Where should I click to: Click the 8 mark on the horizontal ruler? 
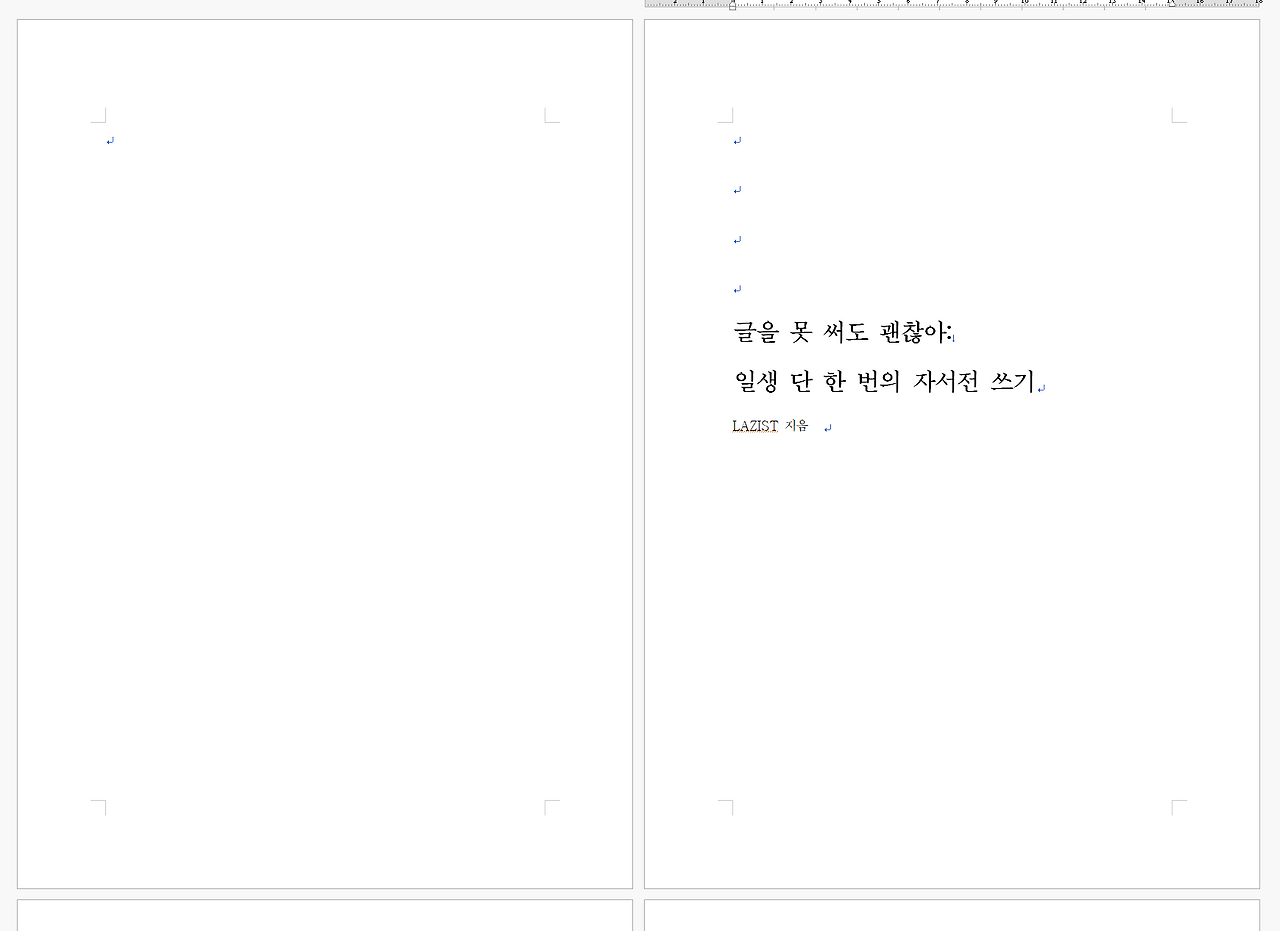point(966,4)
